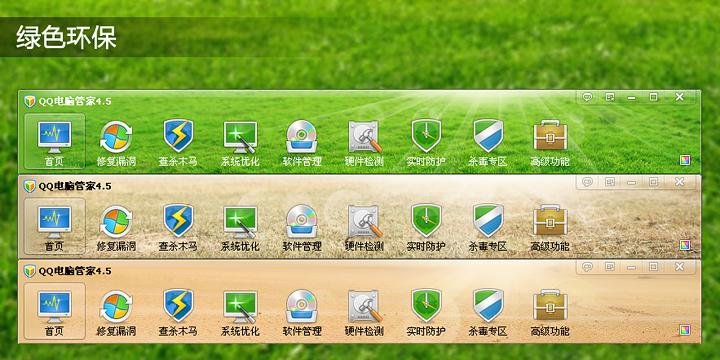Click QQ电脑管家4.5 title in green grass window
Screen dimensions: 720x360
pyautogui.click(x=74, y=101)
